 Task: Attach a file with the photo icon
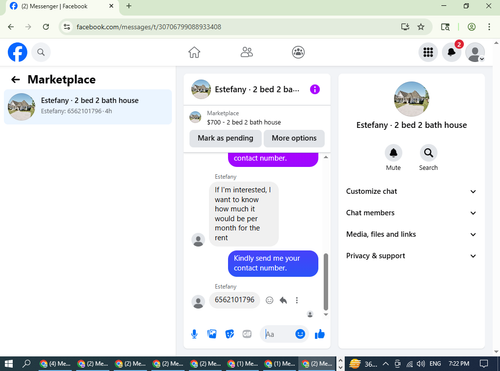coord(212,334)
